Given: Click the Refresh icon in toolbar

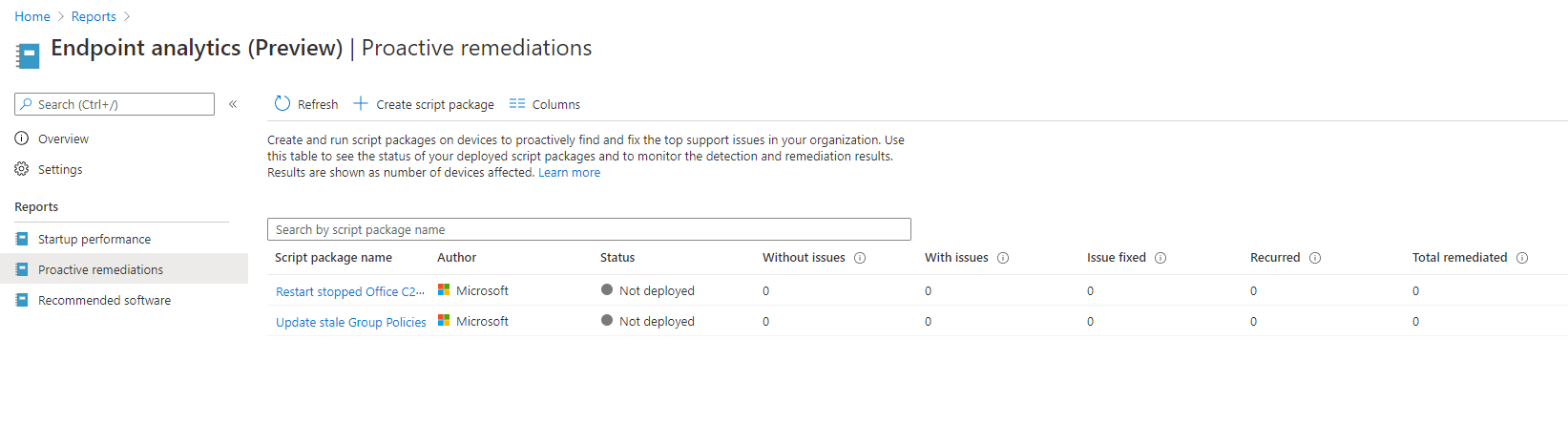Looking at the screenshot, I should pos(282,104).
